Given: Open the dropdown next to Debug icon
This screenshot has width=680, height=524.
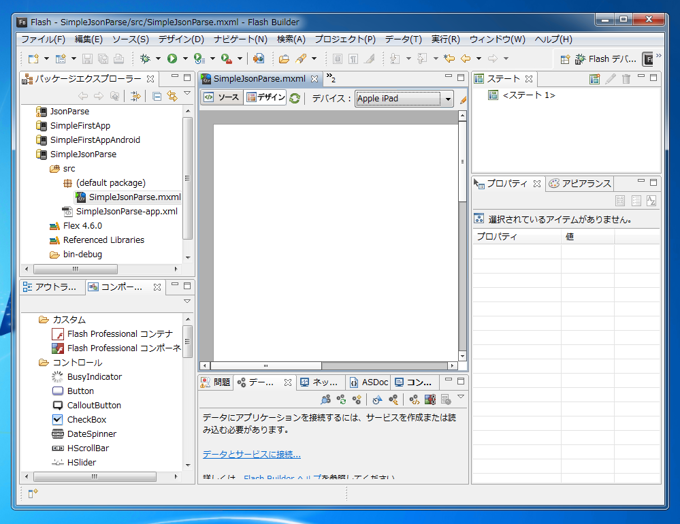Looking at the screenshot, I should (x=158, y=59).
